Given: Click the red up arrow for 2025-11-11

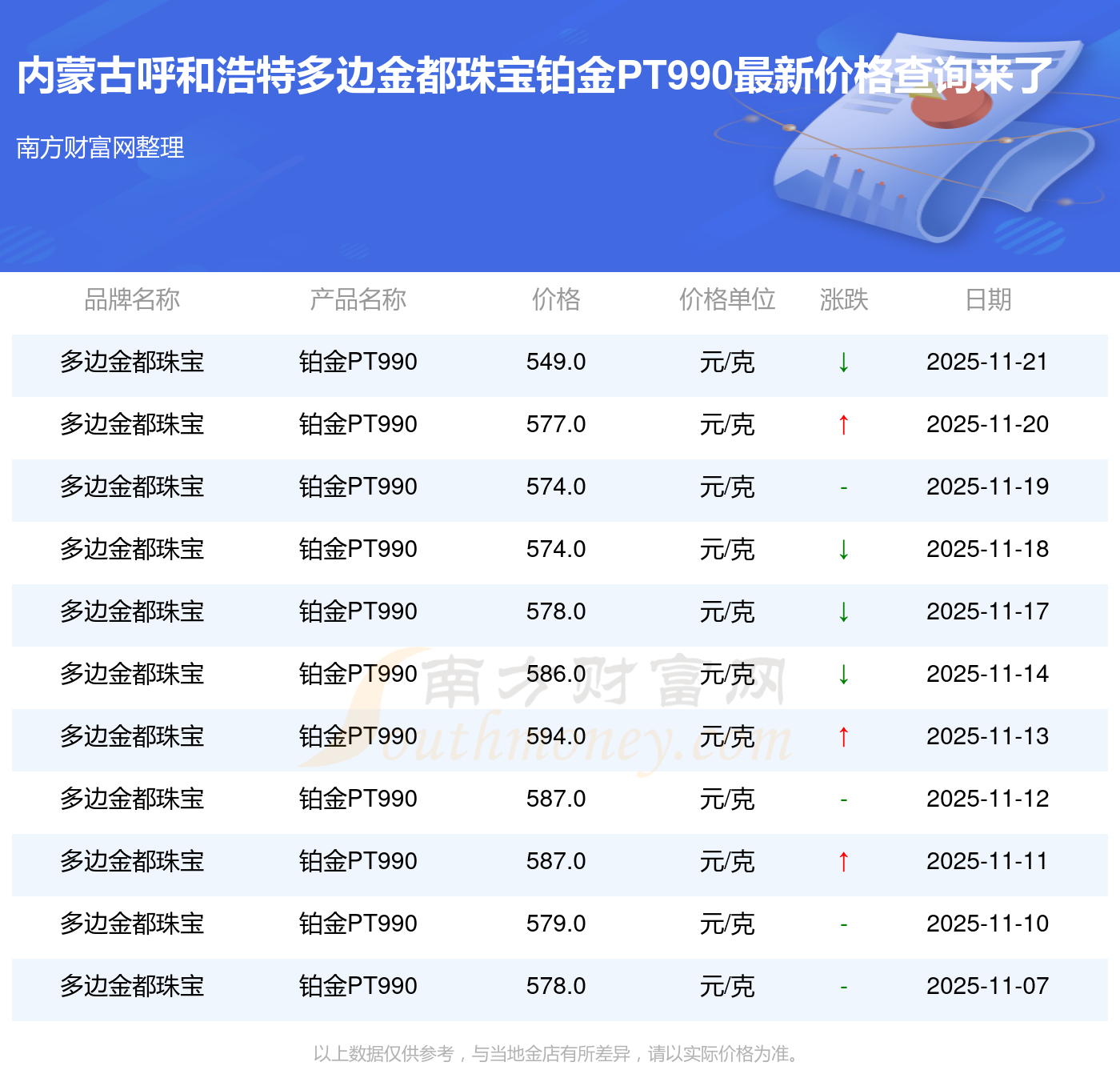Looking at the screenshot, I should pyautogui.click(x=843, y=862).
